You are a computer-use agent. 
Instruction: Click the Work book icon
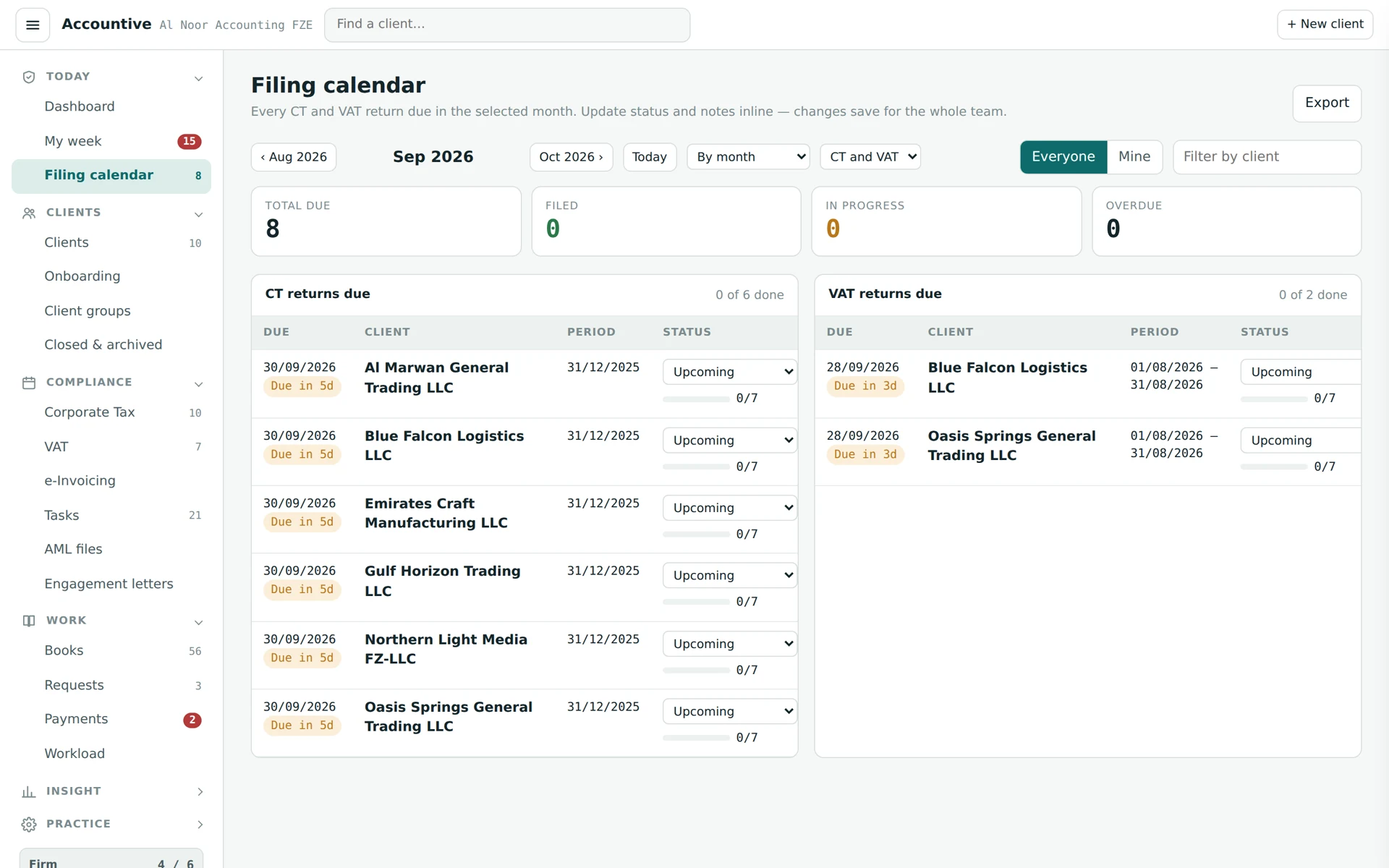[x=29, y=621]
